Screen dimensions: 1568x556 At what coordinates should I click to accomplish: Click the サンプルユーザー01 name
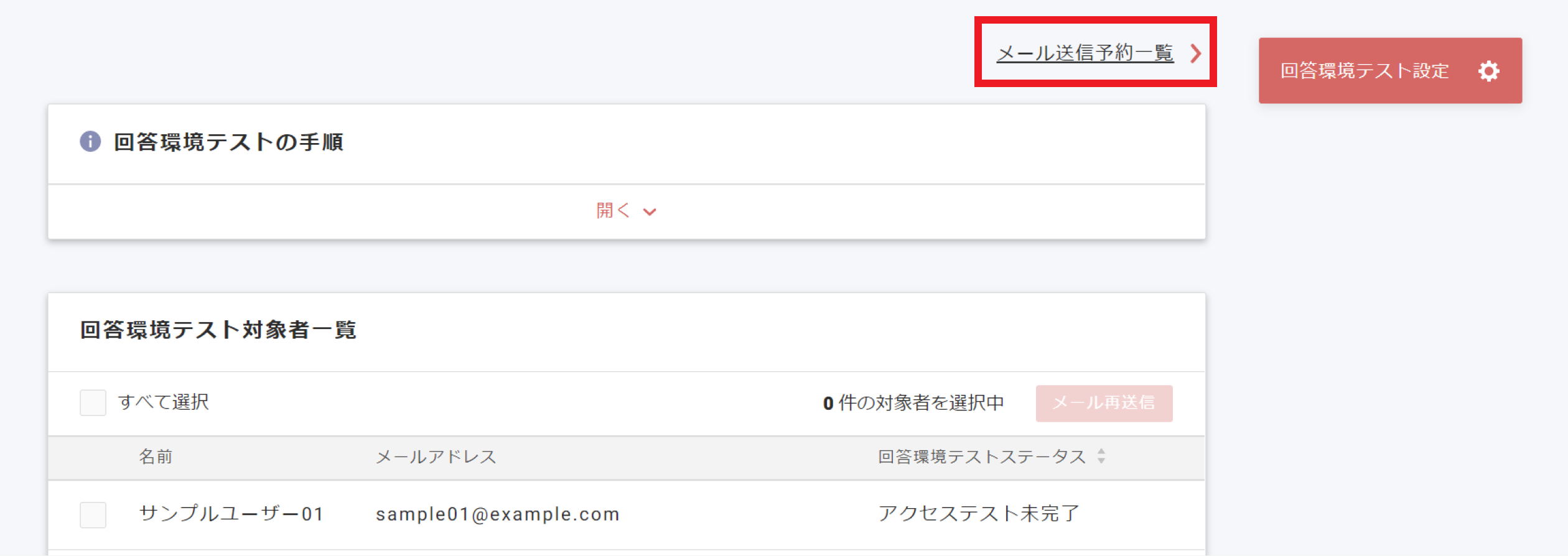point(231,514)
